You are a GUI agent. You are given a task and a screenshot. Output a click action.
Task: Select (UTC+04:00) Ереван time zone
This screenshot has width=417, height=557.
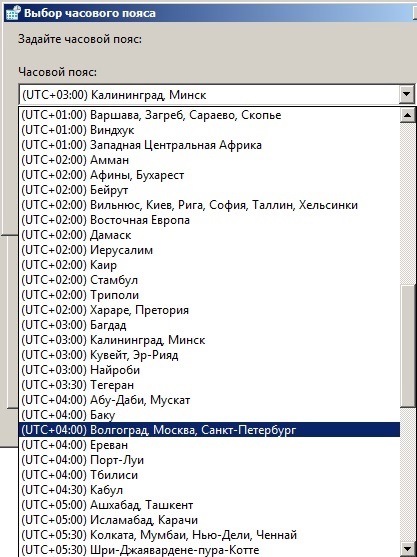tap(209, 445)
